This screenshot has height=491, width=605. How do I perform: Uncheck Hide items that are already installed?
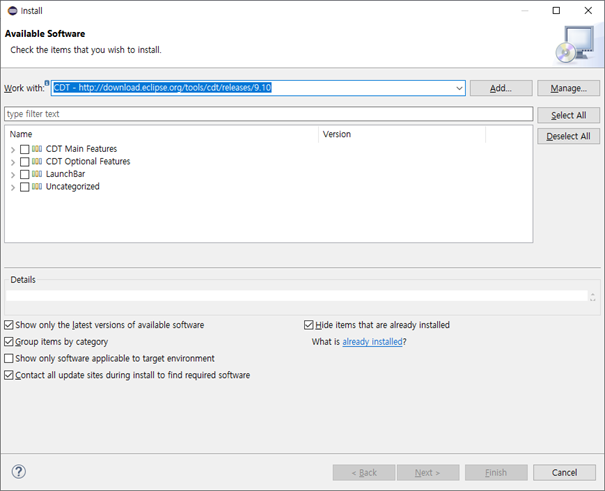309,325
